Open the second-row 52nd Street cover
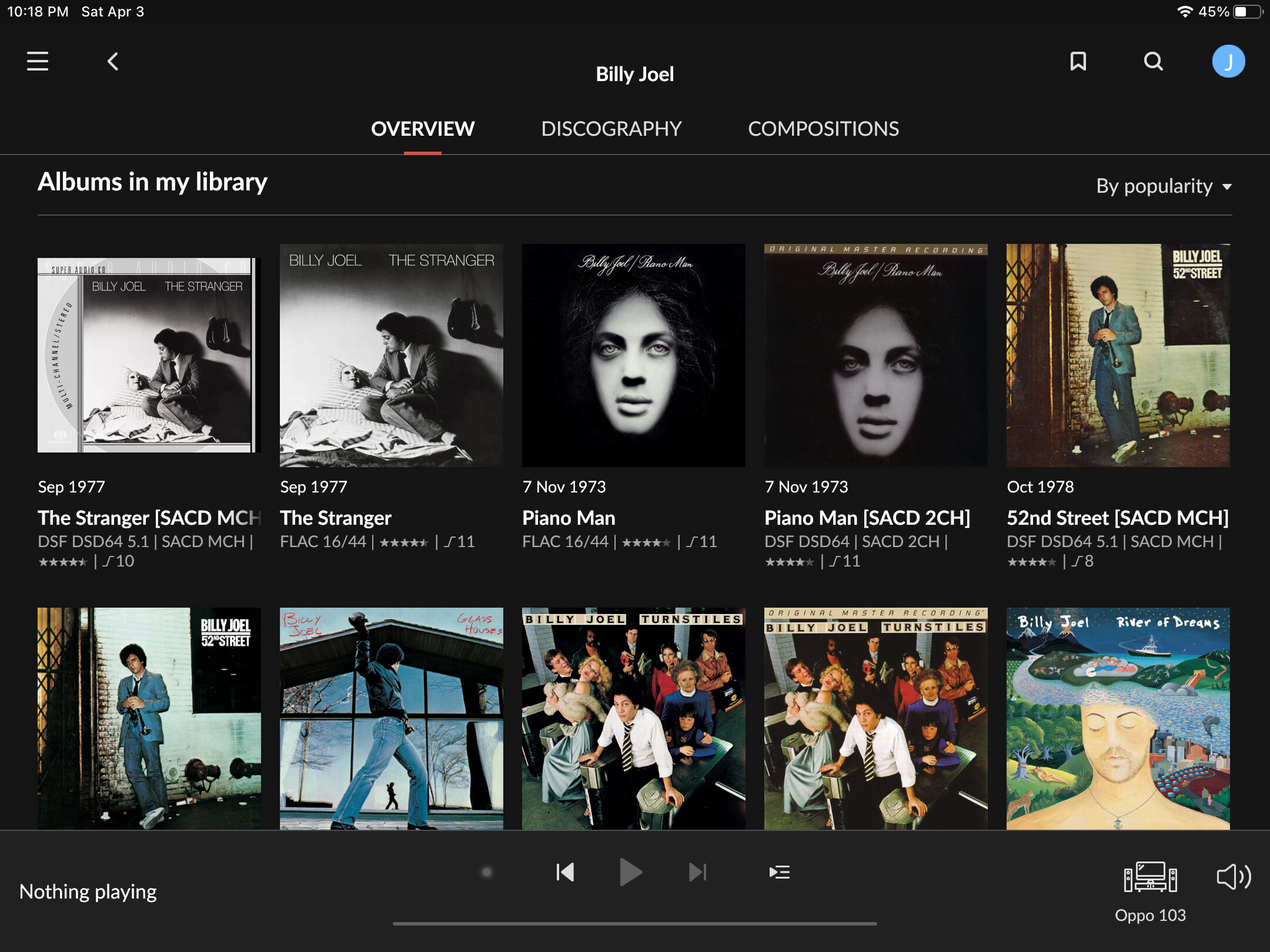The image size is (1270, 952). (149, 718)
